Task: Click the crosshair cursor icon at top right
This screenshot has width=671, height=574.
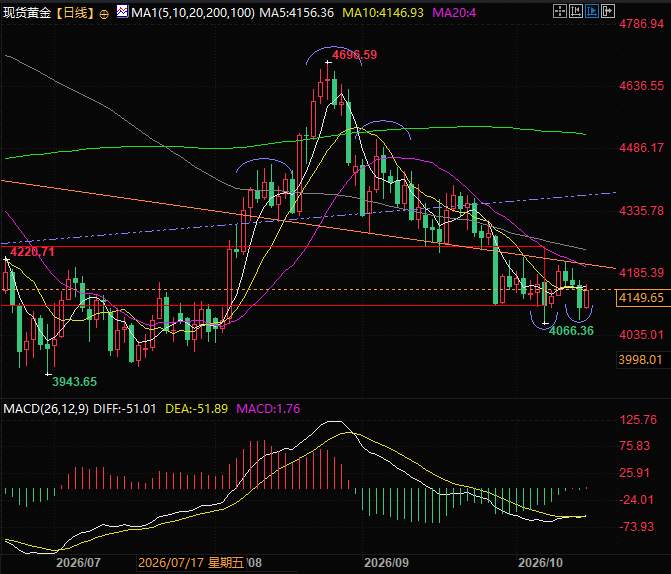Action: tap(559, 11)
